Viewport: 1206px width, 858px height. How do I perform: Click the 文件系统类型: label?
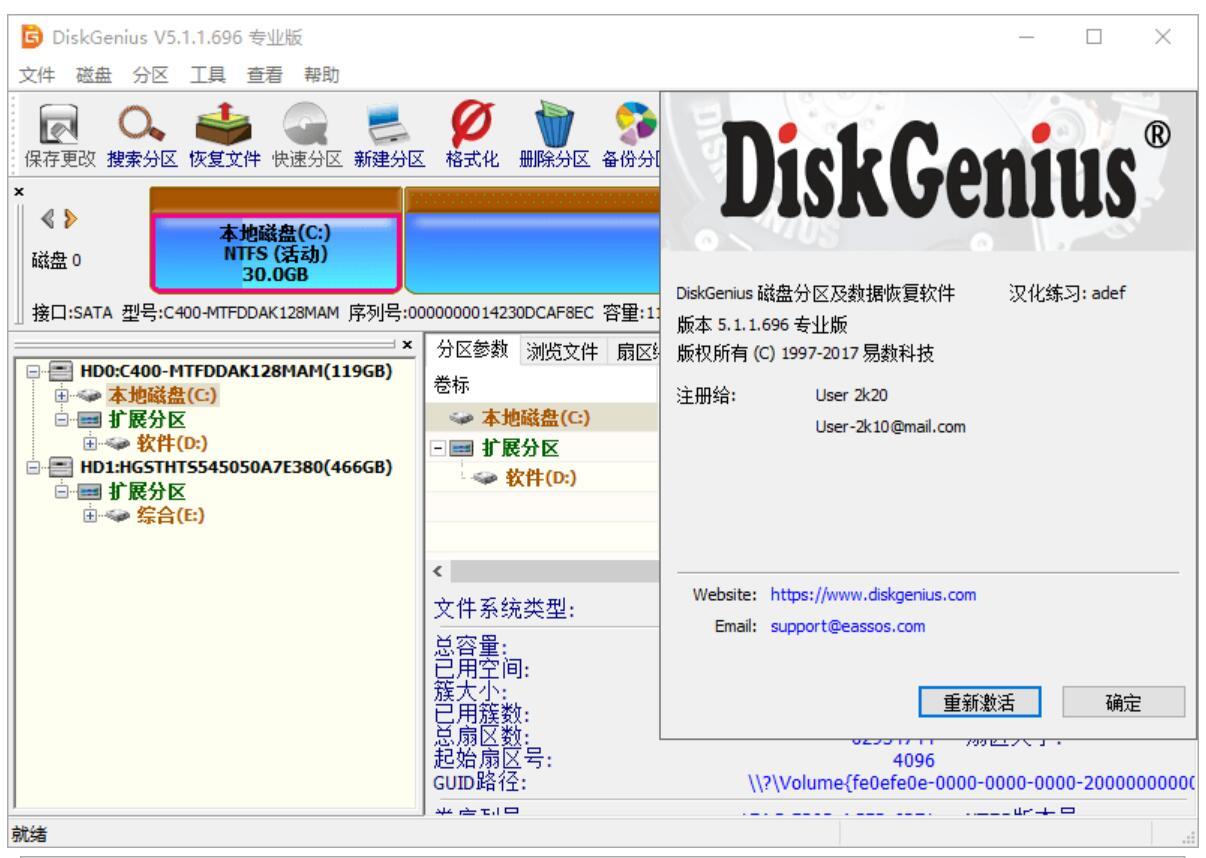503,611
